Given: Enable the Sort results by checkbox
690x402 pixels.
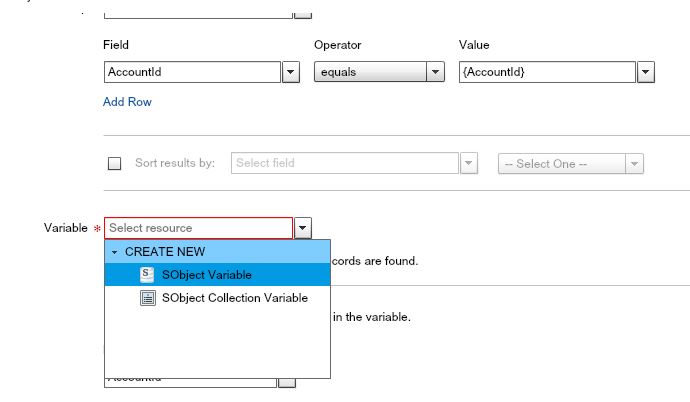Looking at the screenshot, I should pyautogui.click(x=114, y=163).
